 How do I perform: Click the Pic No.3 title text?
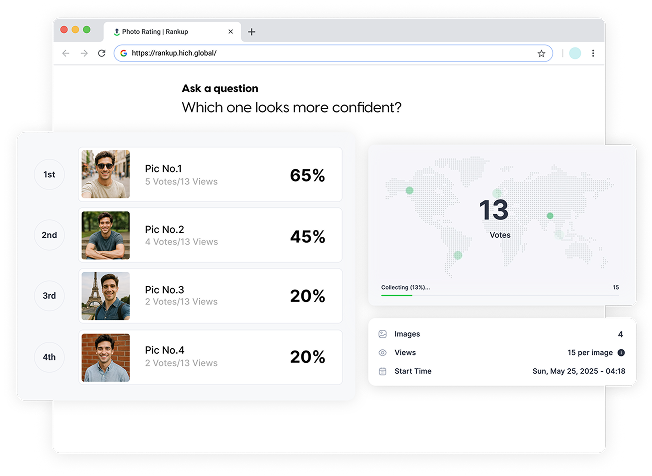pos(165,290)
